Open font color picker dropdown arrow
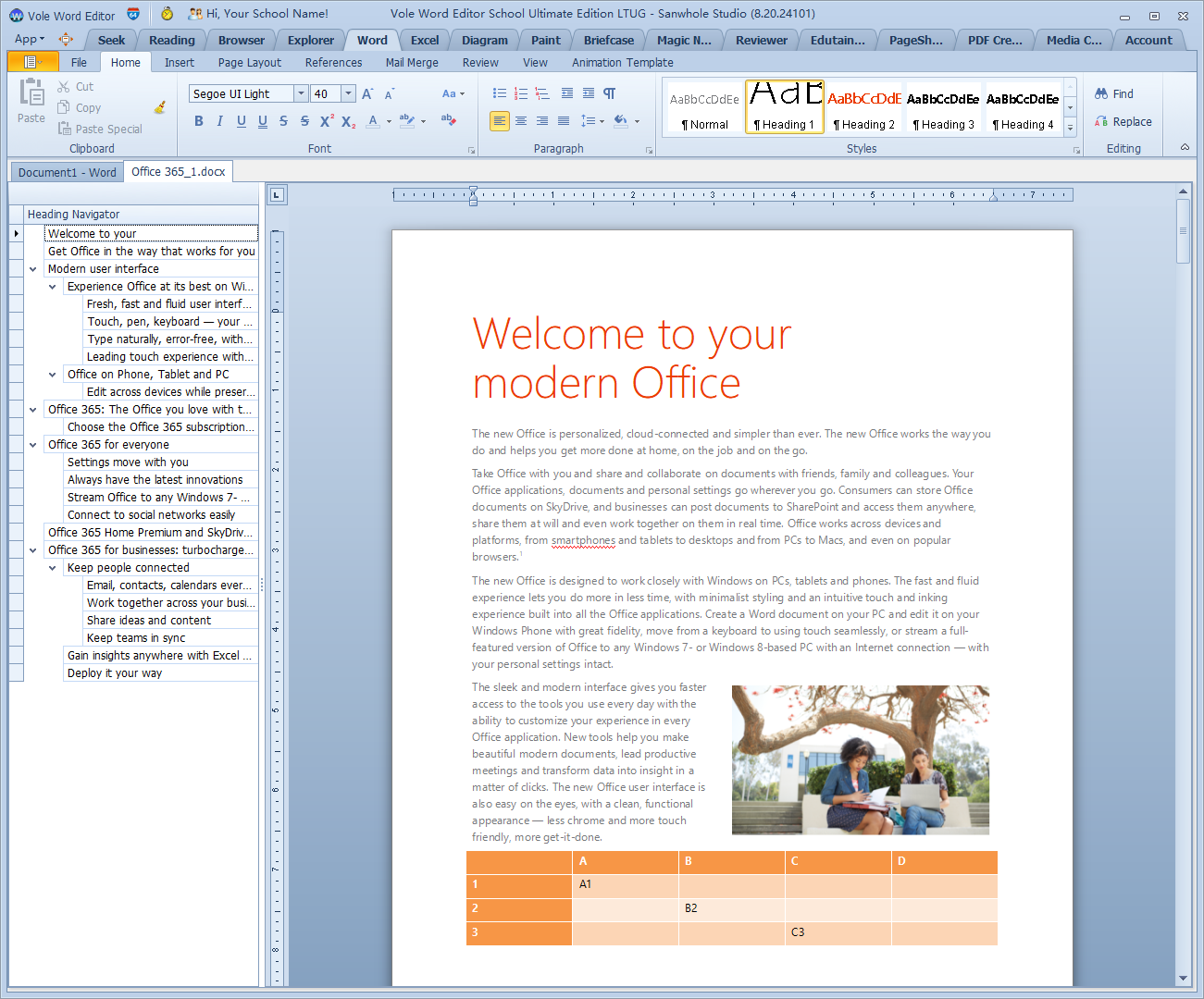The height and width of the screenshot is (999, 1204). [x=389, y=121]
